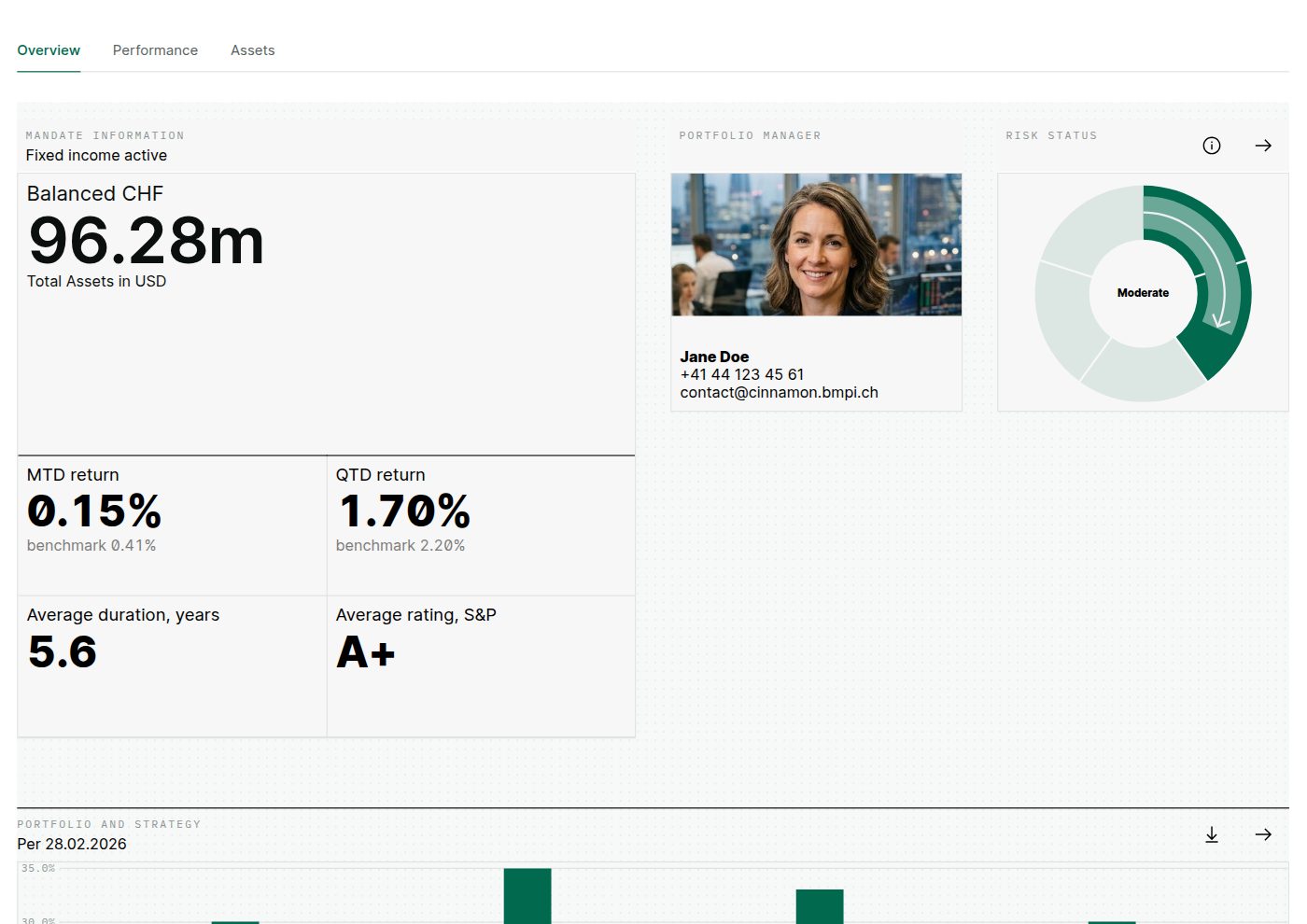
Task: Click phone number +41 44 123 45 61
Action: [x=742, y=374]
